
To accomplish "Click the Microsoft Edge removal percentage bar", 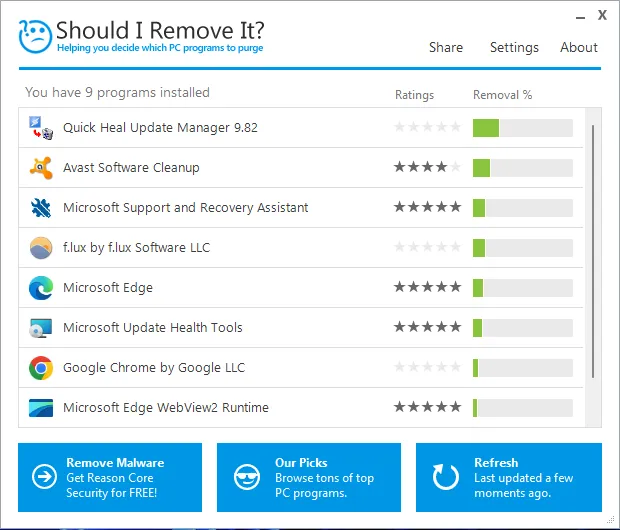I will 523,288.
